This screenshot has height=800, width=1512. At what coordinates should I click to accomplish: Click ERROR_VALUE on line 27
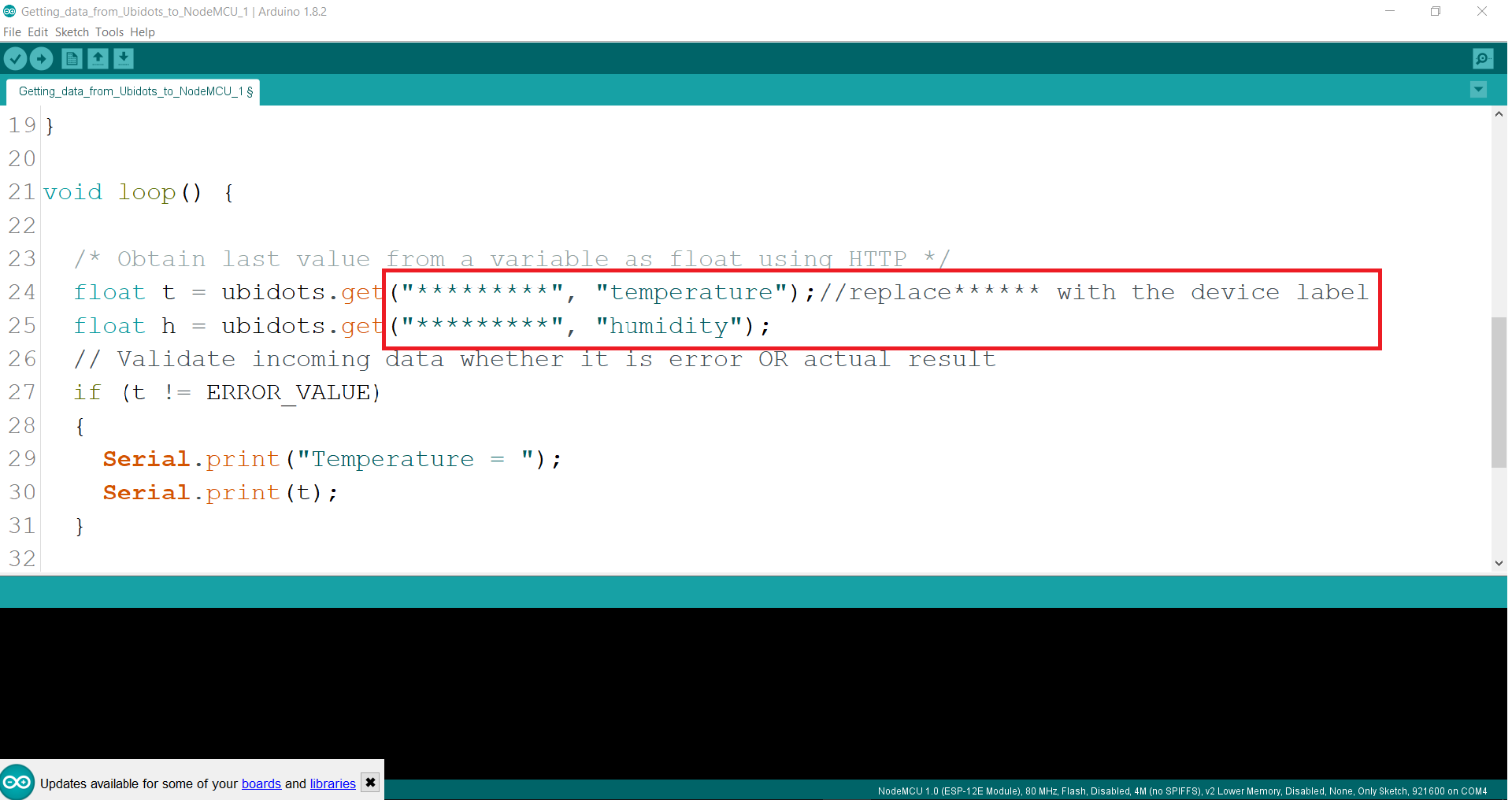tap(288, 392)
